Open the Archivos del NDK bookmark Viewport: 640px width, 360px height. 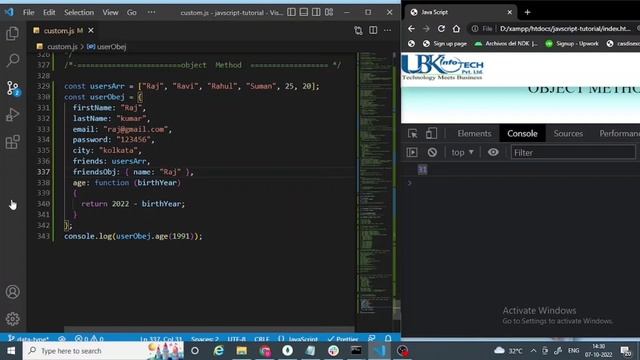[506, 44]
